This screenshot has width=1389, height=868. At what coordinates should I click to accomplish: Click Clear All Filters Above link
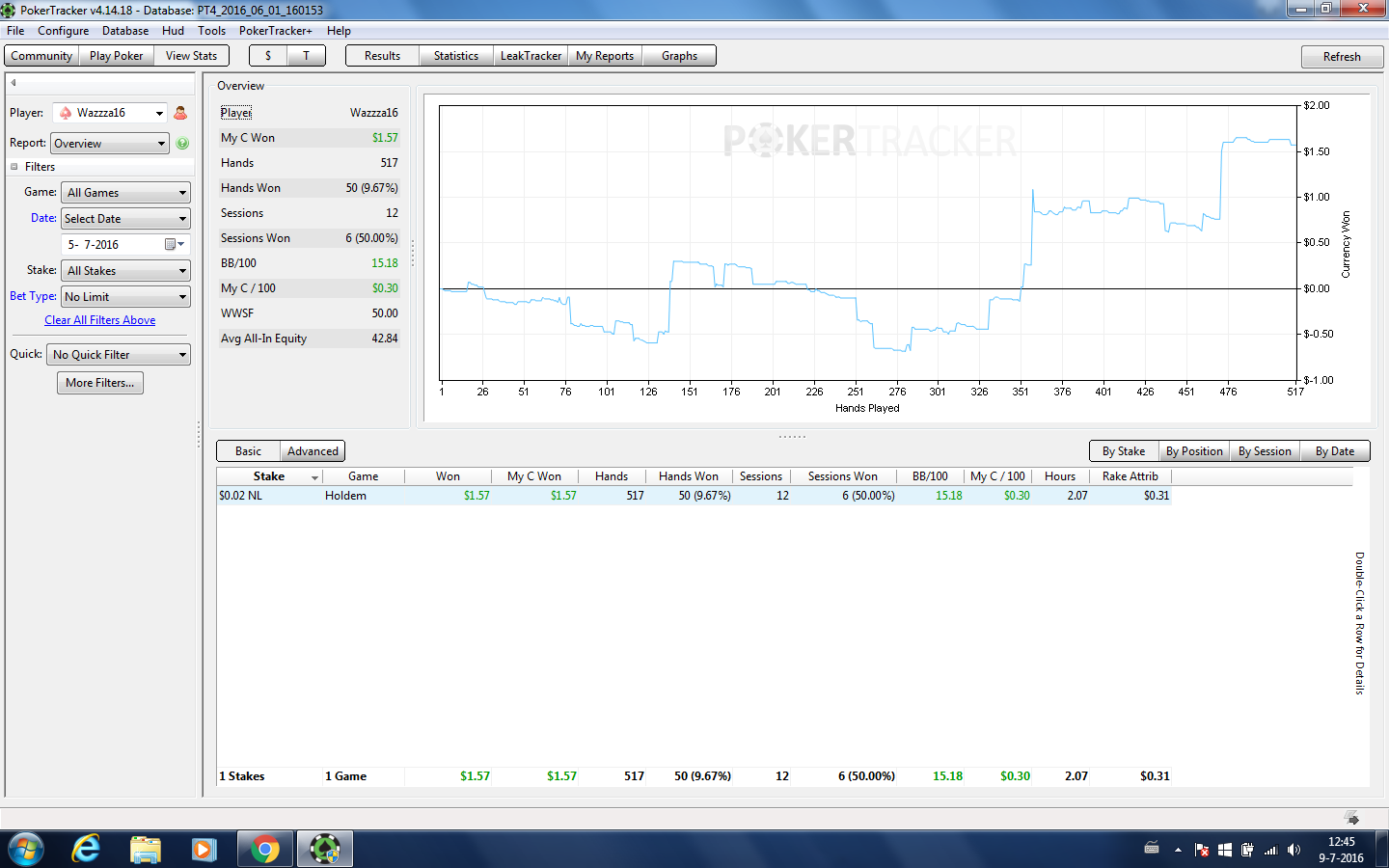(x=100, y=320)
